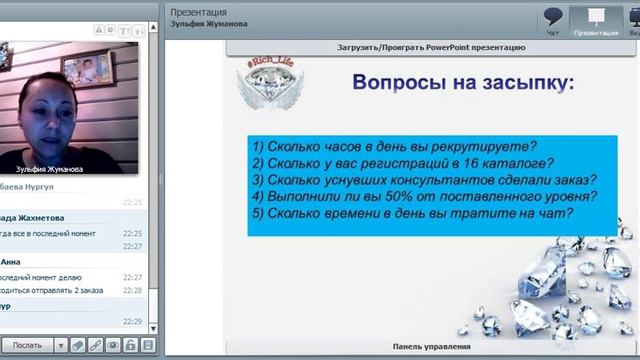This screenshot has width=640, height=360.
Task: Click slide line about уснувших консультантов
Action: coord(424,180)
